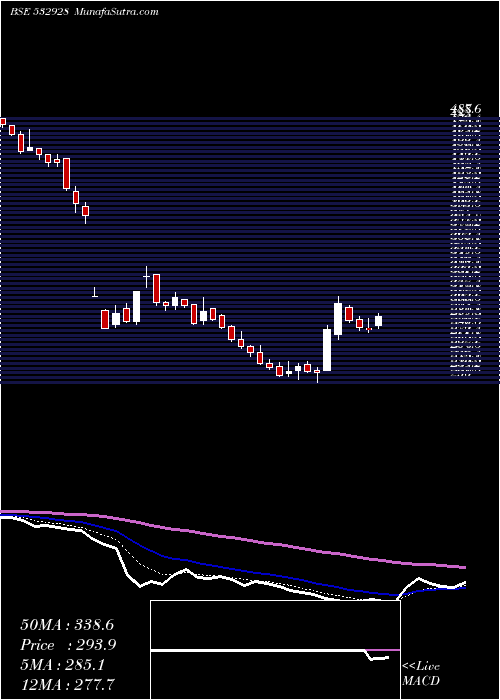Click the "BSE 532928" ticker label
Screen dimensions: 500x700
point(39,12)
